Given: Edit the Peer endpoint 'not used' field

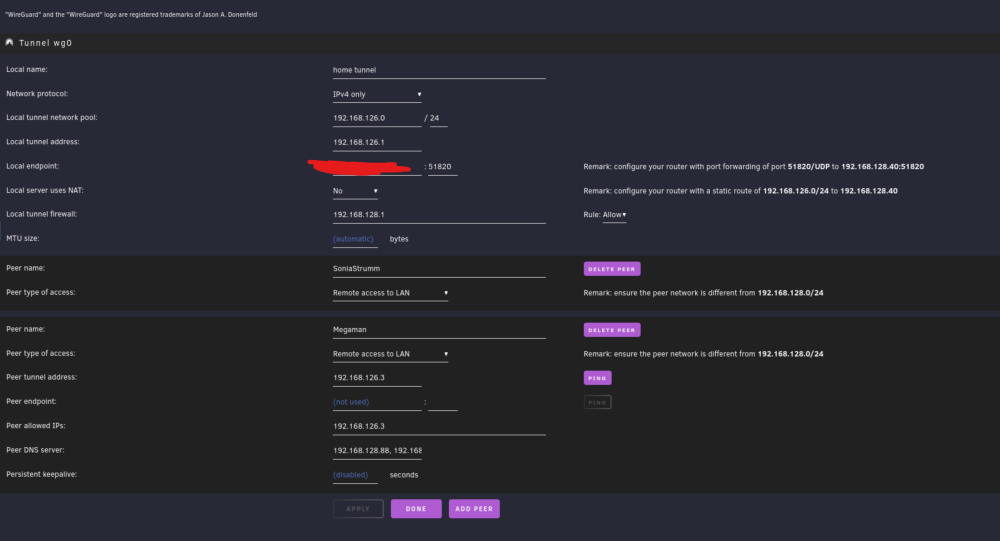Looking at the screenshot, I should click(377, 402).
